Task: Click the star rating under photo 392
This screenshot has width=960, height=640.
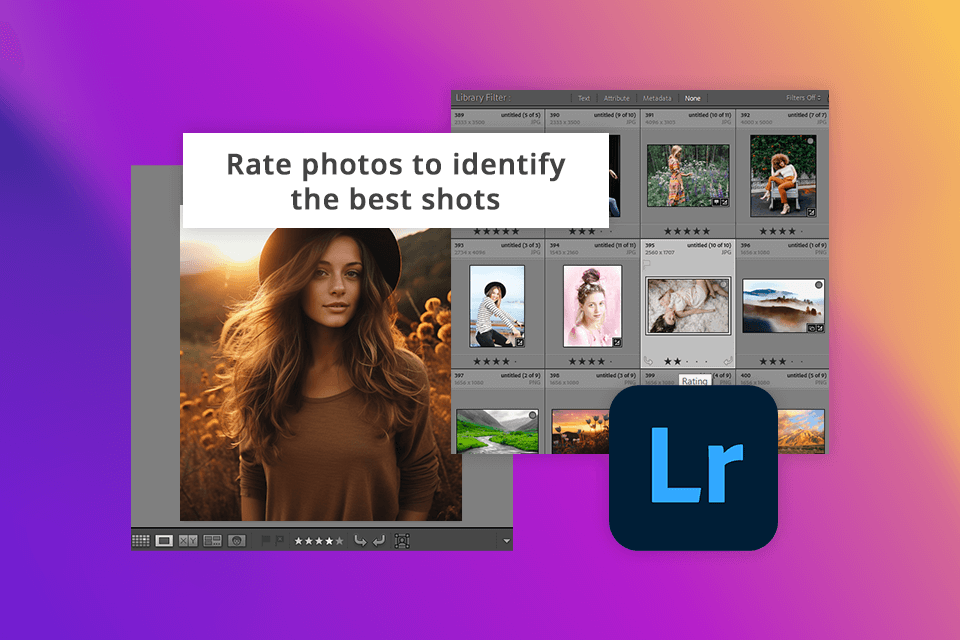Action: 781,231
